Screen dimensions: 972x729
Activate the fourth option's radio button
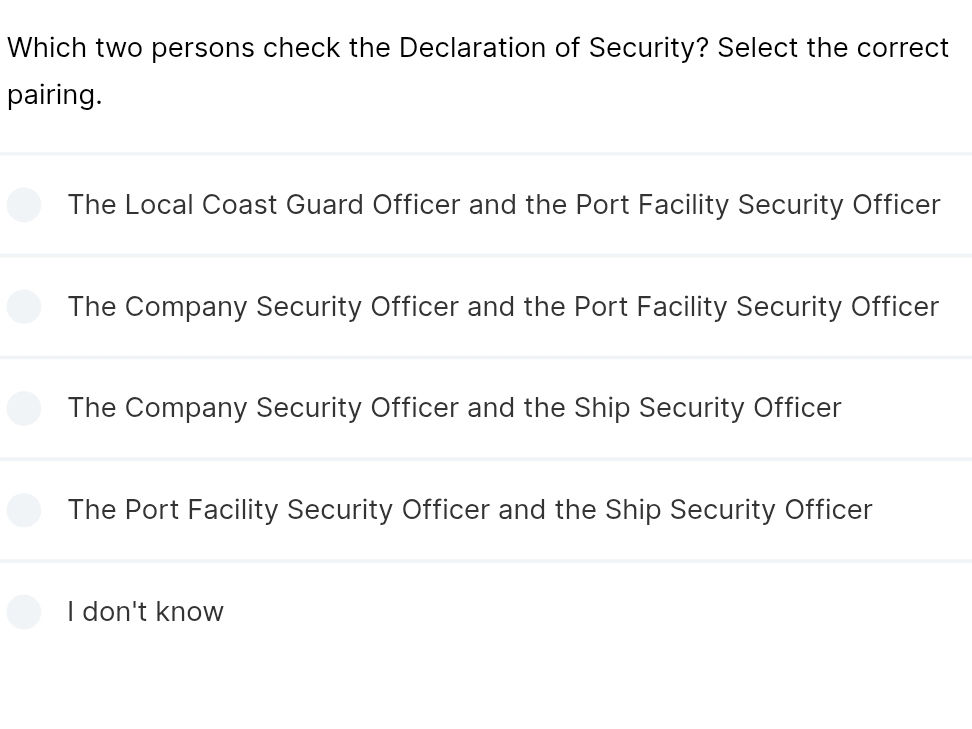click(24, 510)
